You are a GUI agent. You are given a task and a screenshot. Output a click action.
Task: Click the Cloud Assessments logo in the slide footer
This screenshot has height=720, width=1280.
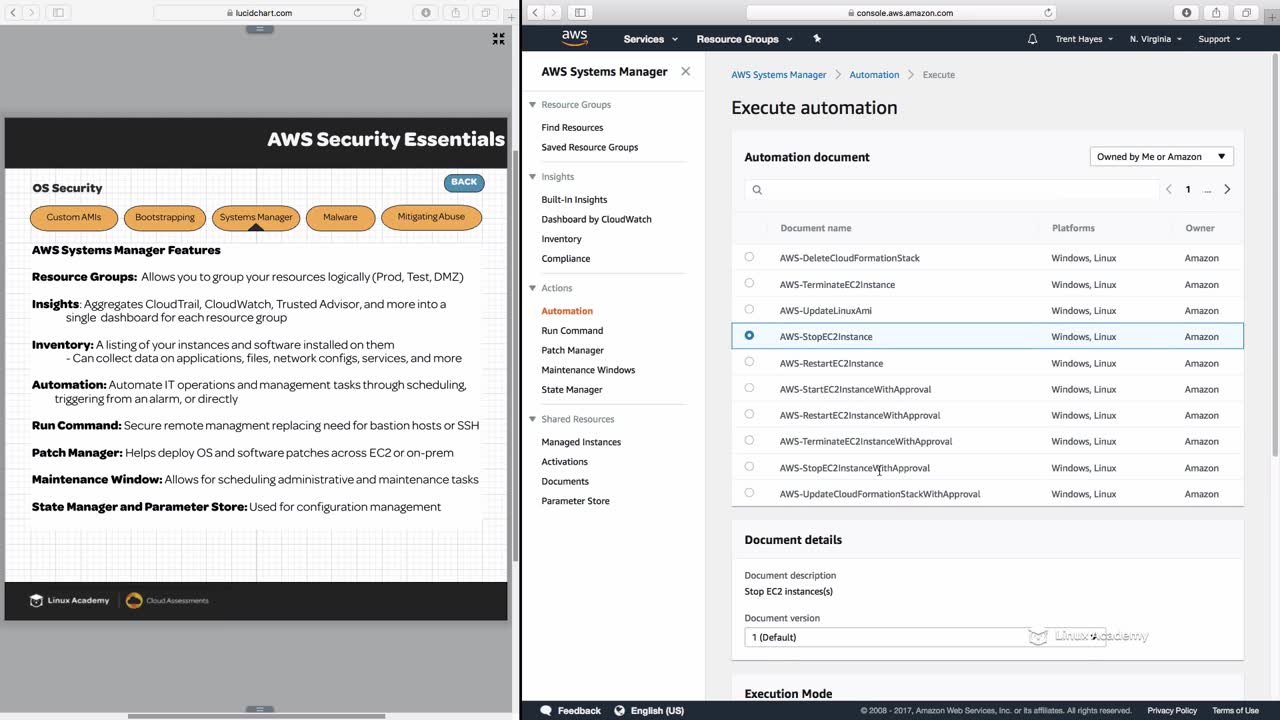pyautogui.click(x=167, y=600)
